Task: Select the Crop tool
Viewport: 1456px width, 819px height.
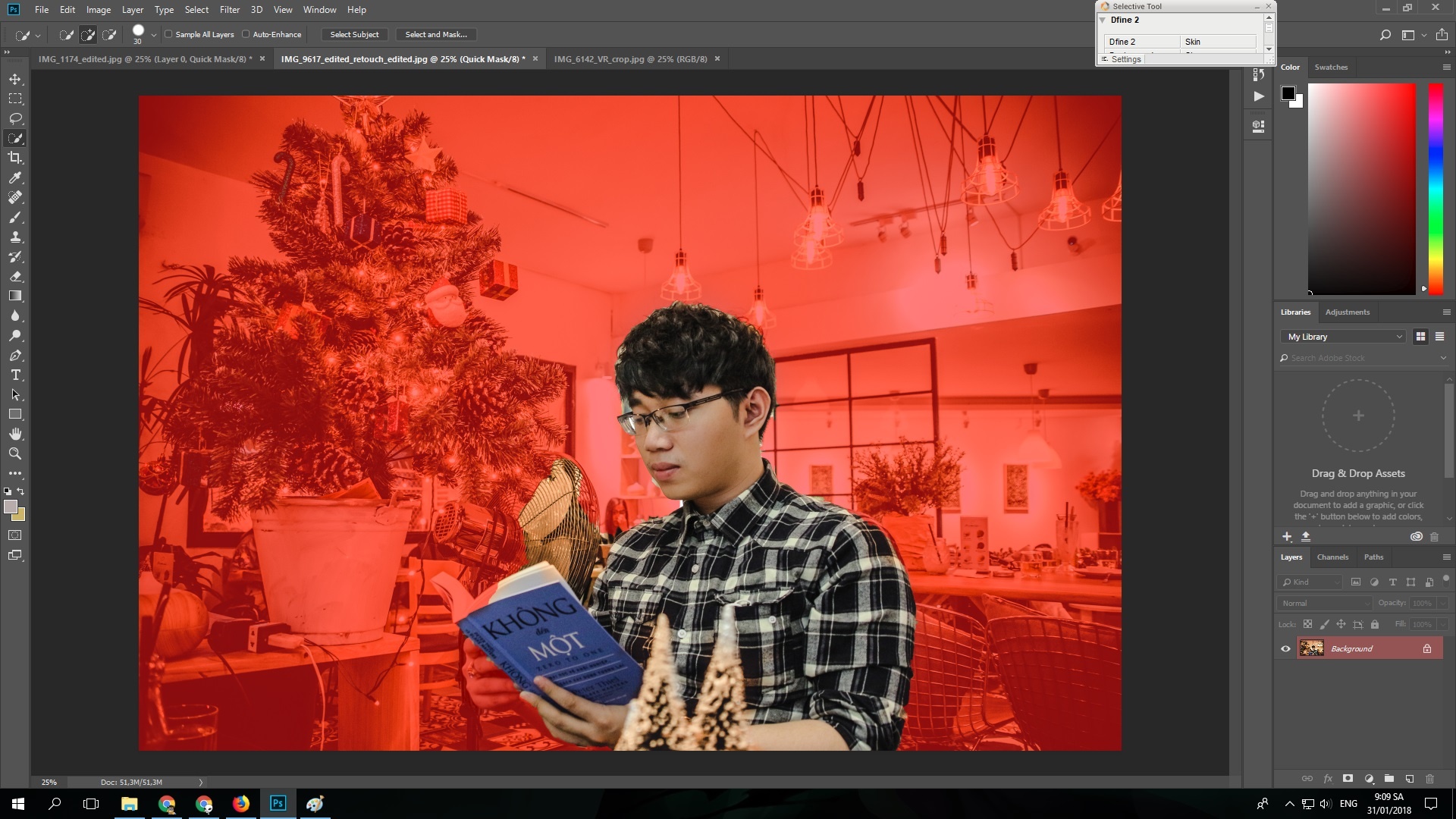Action: pos(15,158)
